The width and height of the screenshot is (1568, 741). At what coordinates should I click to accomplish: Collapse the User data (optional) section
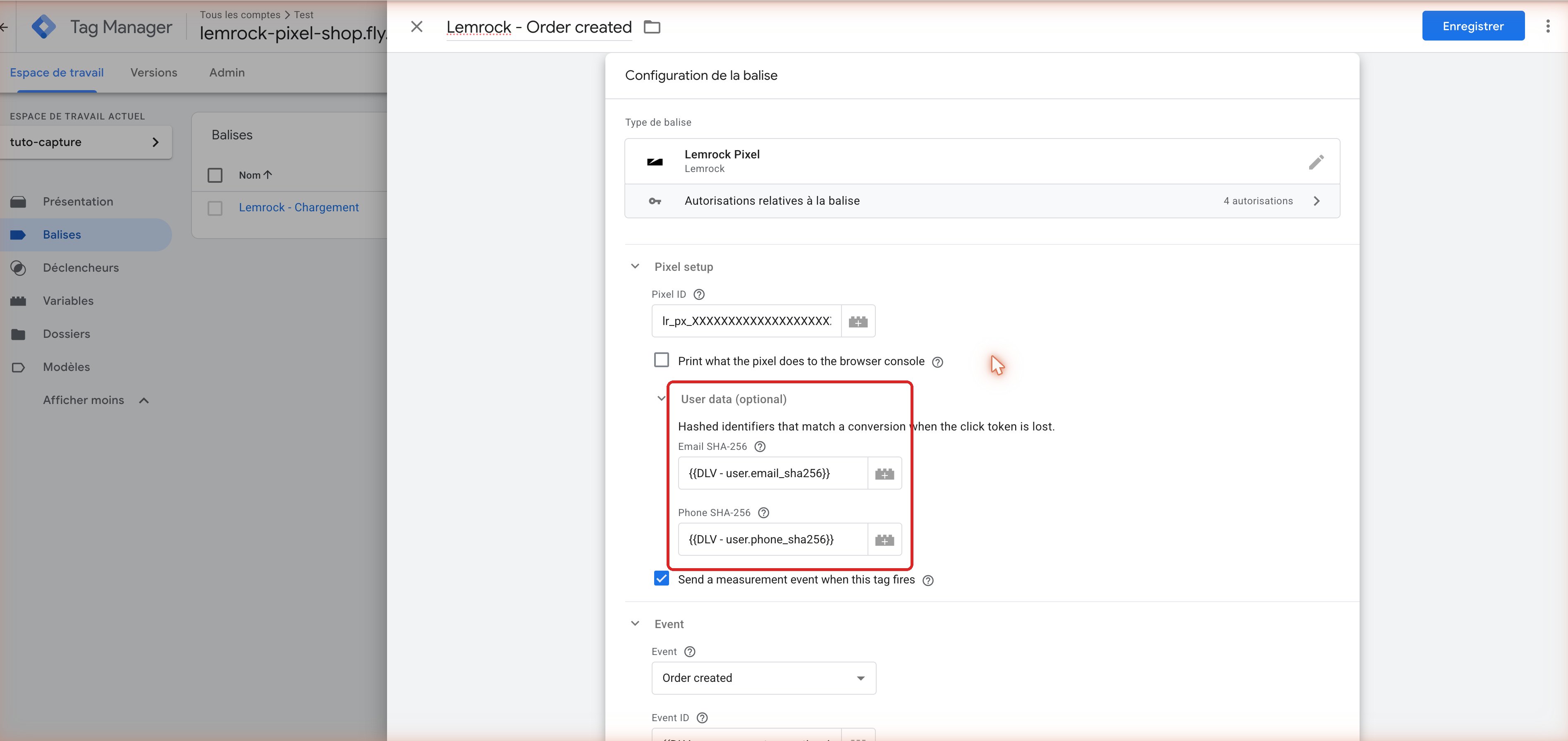pos(661,399)
